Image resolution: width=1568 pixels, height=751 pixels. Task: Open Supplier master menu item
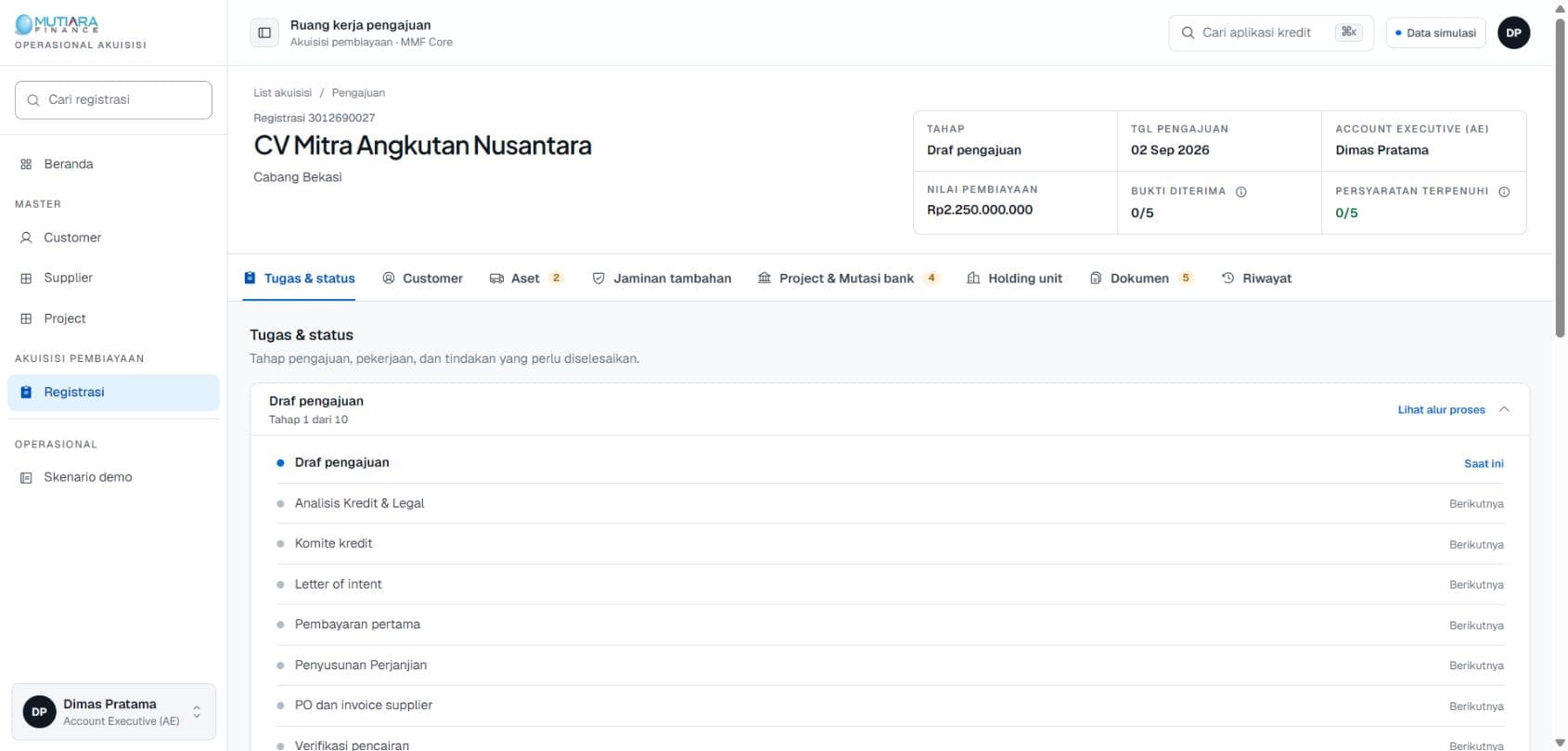pyautogui.click(x=113, y=278)
